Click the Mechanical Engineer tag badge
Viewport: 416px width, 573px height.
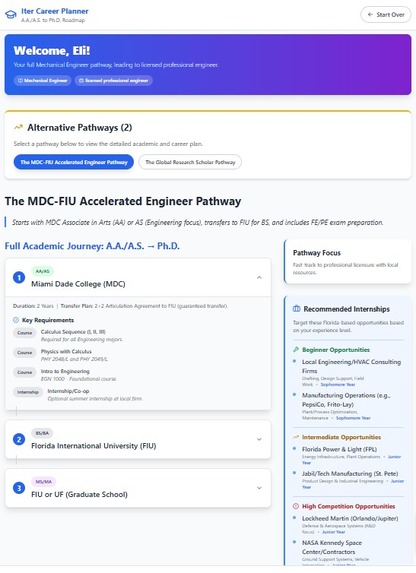click(43, 80)
